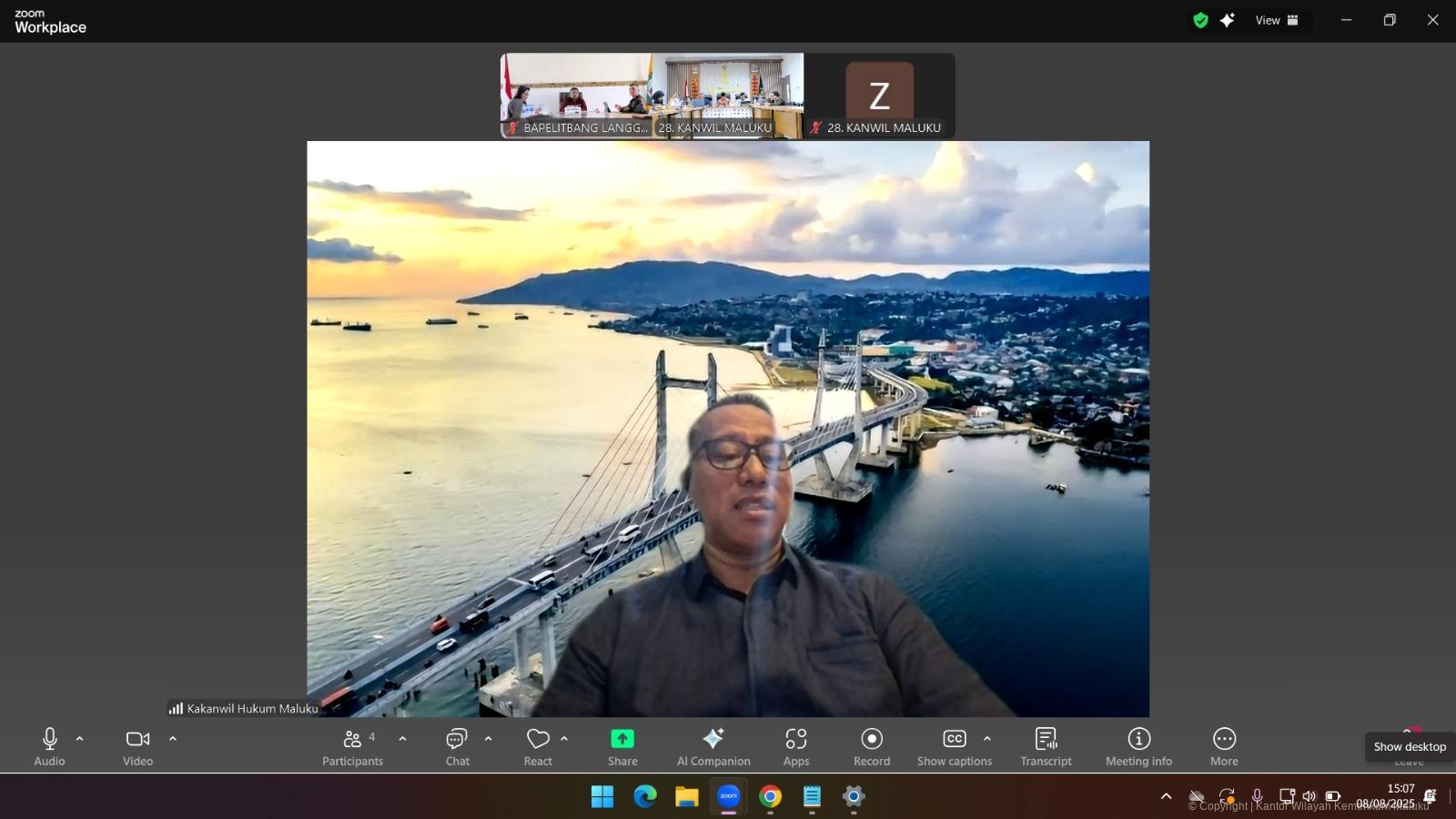Viewport: 1456px width, 819px height.
Task: Expand the React options arrow
Action: [564, 739]
